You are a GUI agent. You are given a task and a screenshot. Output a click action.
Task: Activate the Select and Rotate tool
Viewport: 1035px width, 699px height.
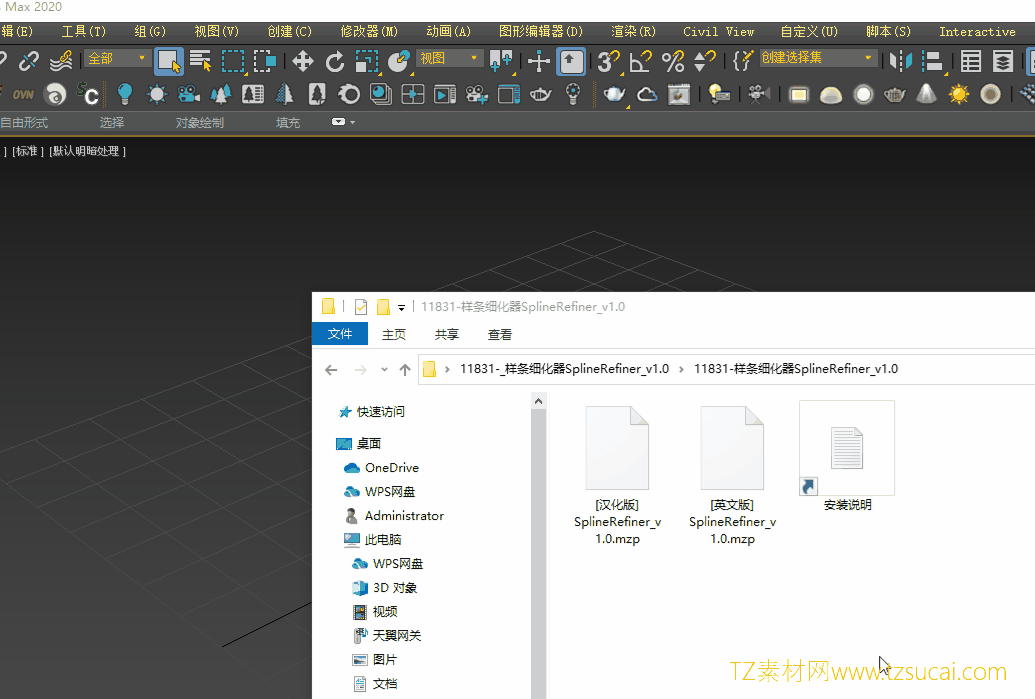click(x=335, y=61)
